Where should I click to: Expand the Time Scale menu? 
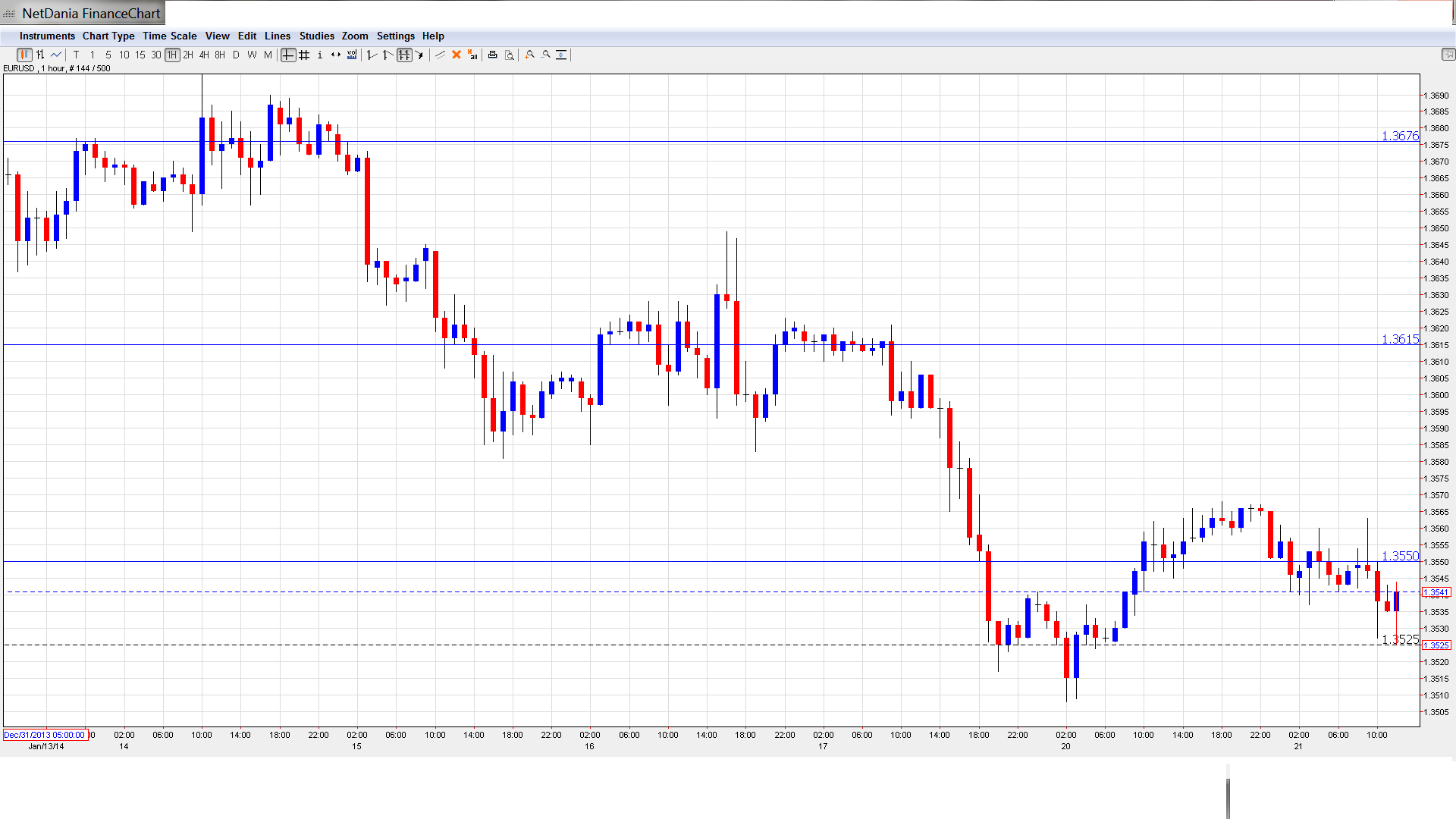click(x=169, y=36)
